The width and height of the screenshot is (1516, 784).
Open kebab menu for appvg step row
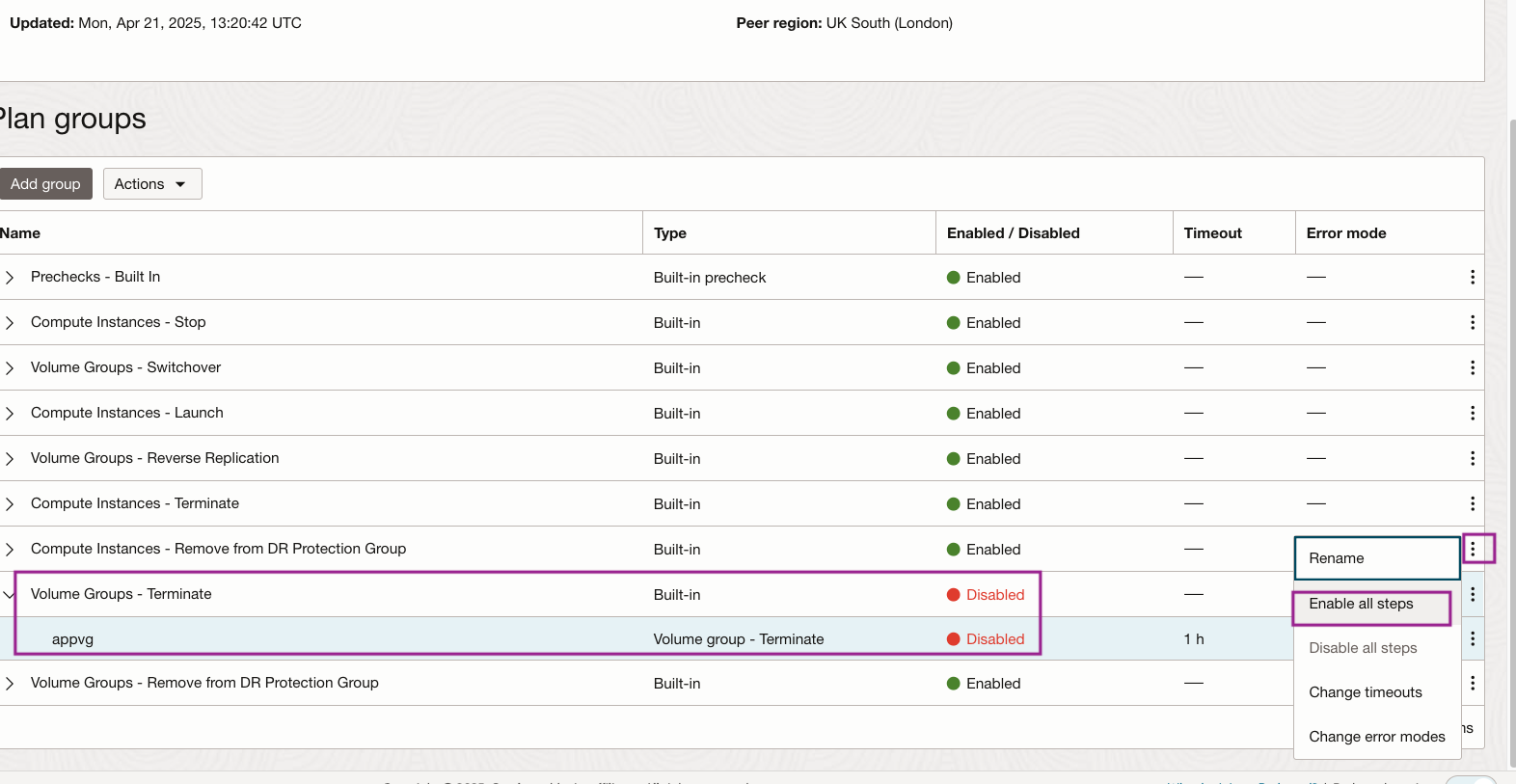1473,639
